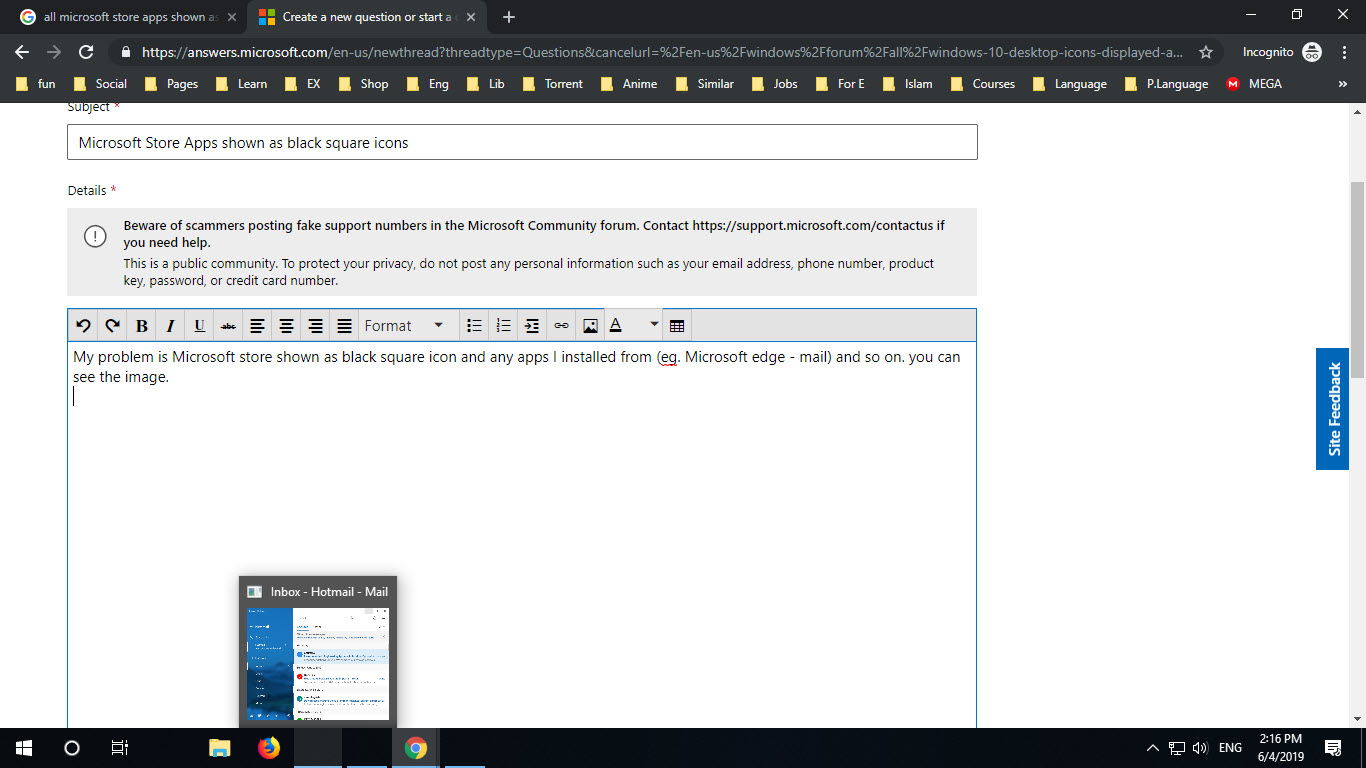Show hidden system tray icons
The height and width of the screenshot is (768, 1366).
(x=1152, y=748)
